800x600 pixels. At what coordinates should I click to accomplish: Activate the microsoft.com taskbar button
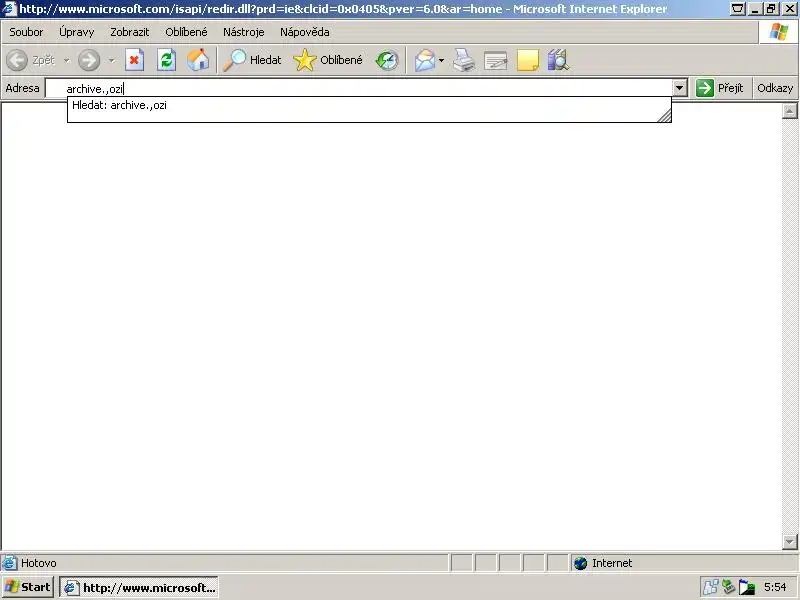pos(139,588)
